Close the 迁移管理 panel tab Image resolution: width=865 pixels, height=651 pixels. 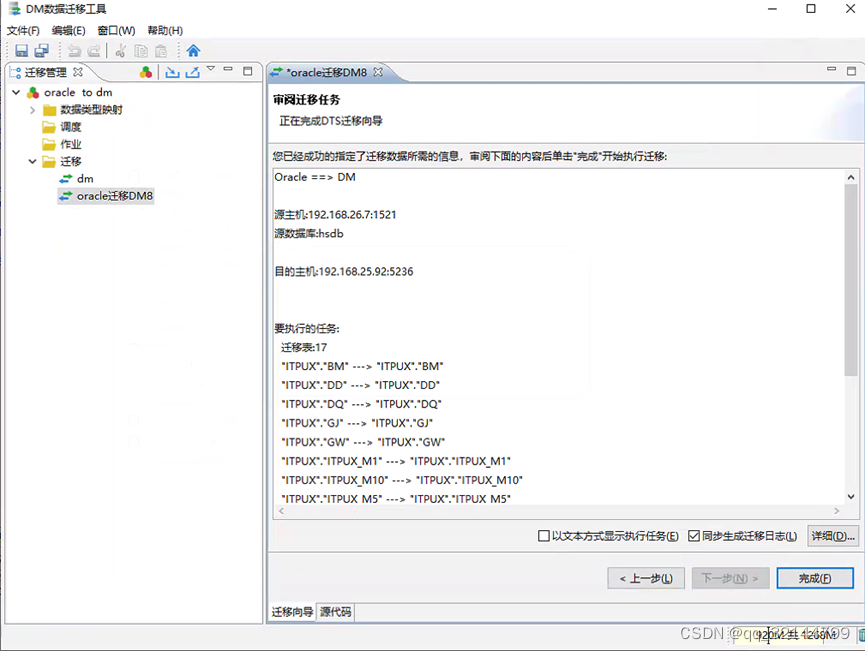[x=78, y=72]
